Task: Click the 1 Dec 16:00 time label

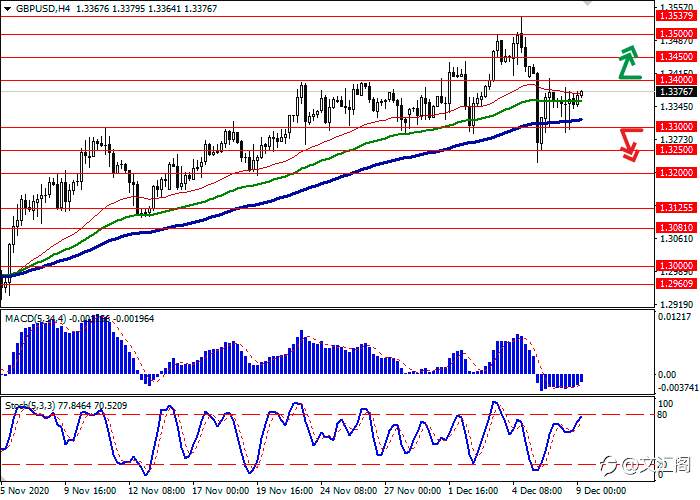Action: click(x=475, y=491)
